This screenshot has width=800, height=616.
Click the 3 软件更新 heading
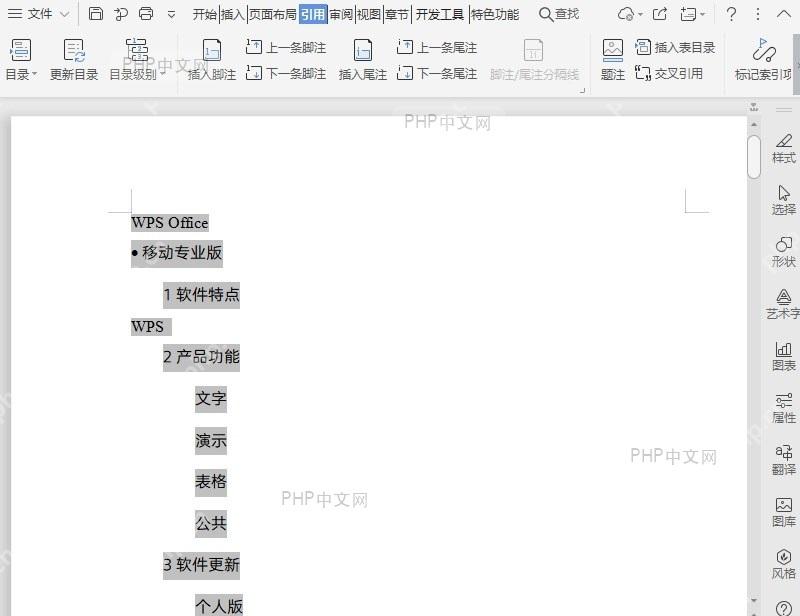(202, 565)
